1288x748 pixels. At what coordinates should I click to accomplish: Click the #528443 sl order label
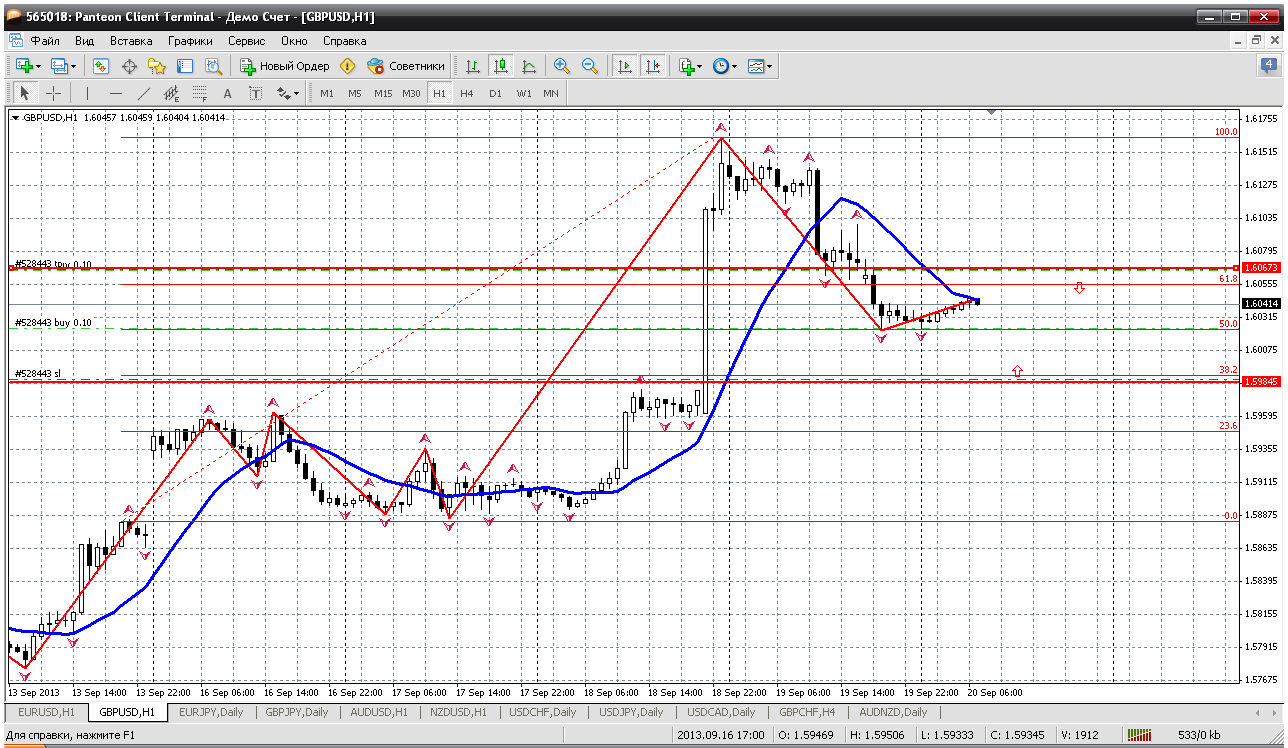[x=37, y=374]
